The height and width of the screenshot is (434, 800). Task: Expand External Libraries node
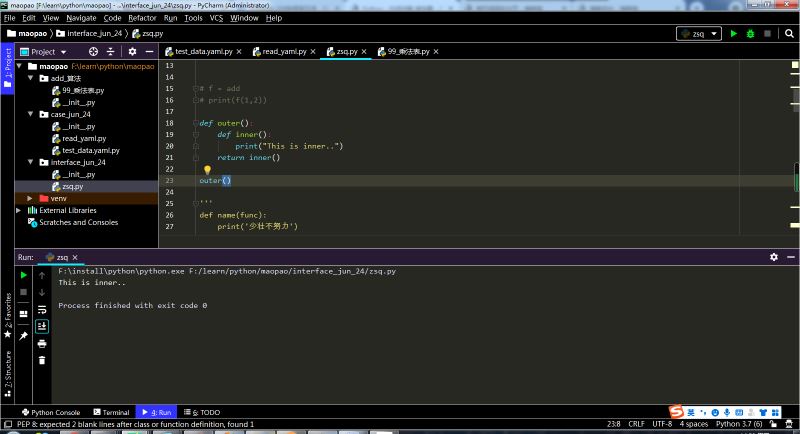coord(19,210)
